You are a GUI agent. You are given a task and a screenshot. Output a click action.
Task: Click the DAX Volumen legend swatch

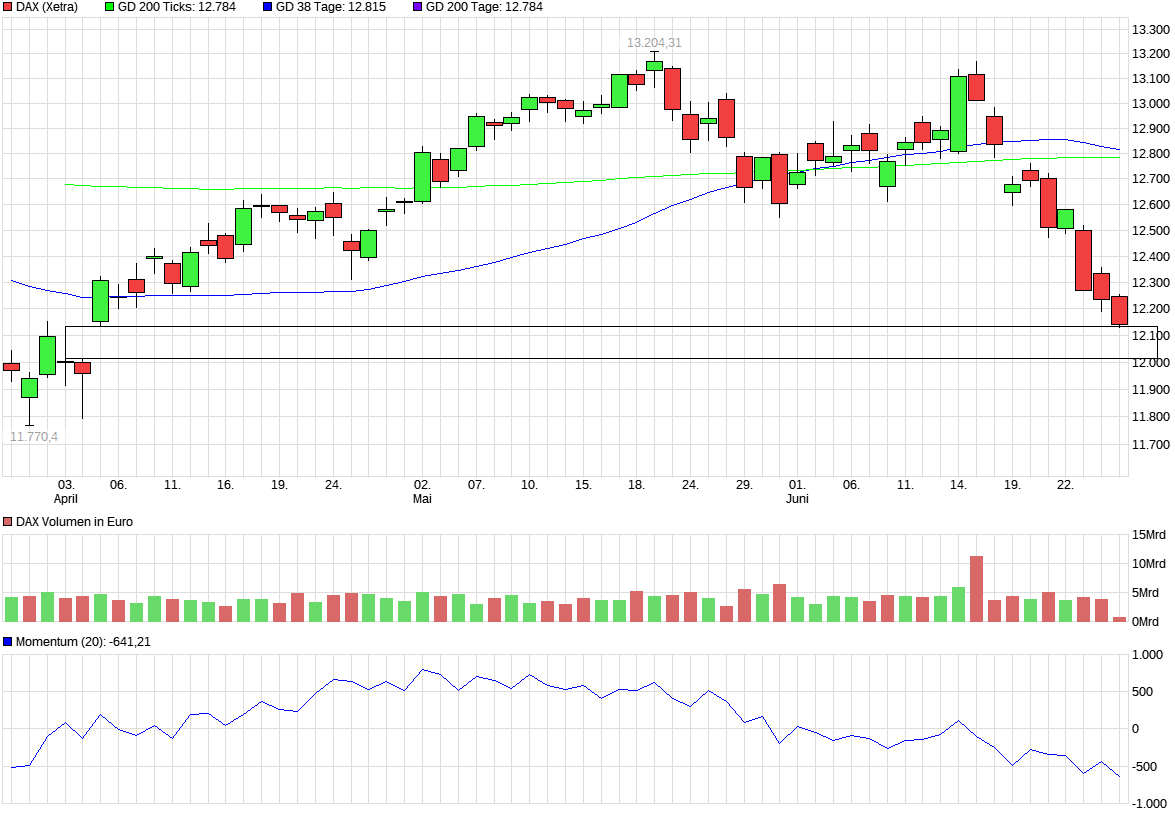(8, 521)
